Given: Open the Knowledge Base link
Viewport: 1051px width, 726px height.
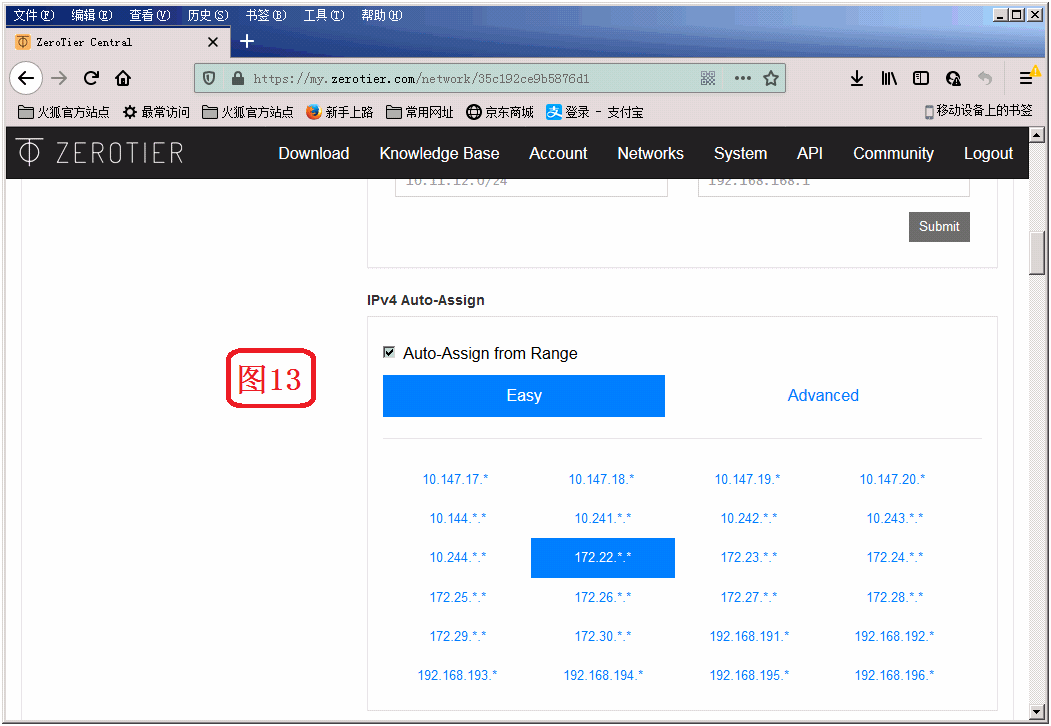Looking at the screenshot, I should pyautogui.click(x=439, y=154).
